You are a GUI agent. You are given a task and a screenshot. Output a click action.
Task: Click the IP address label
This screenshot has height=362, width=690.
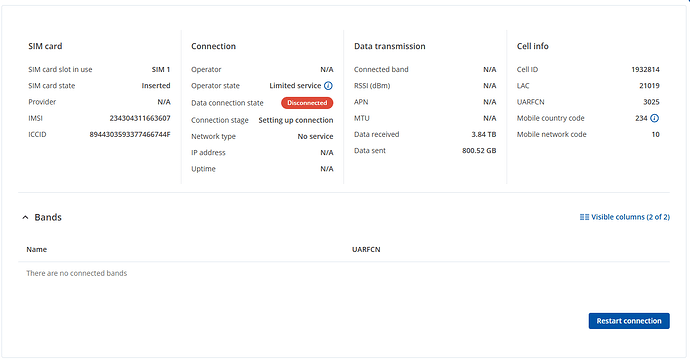pyautogui.click(x=208, y=153)
